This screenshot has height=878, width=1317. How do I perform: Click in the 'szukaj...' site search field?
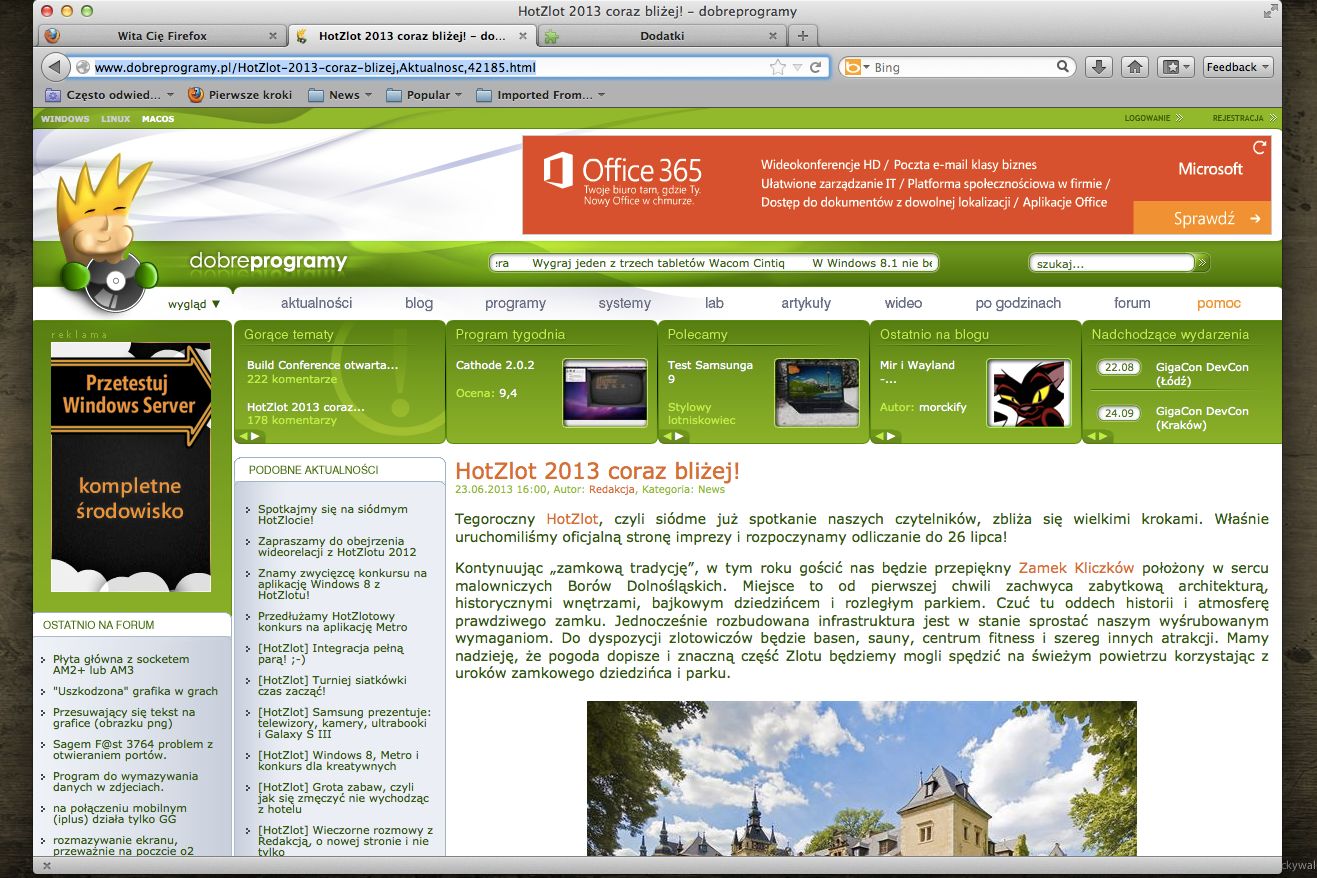(1110, 264)
